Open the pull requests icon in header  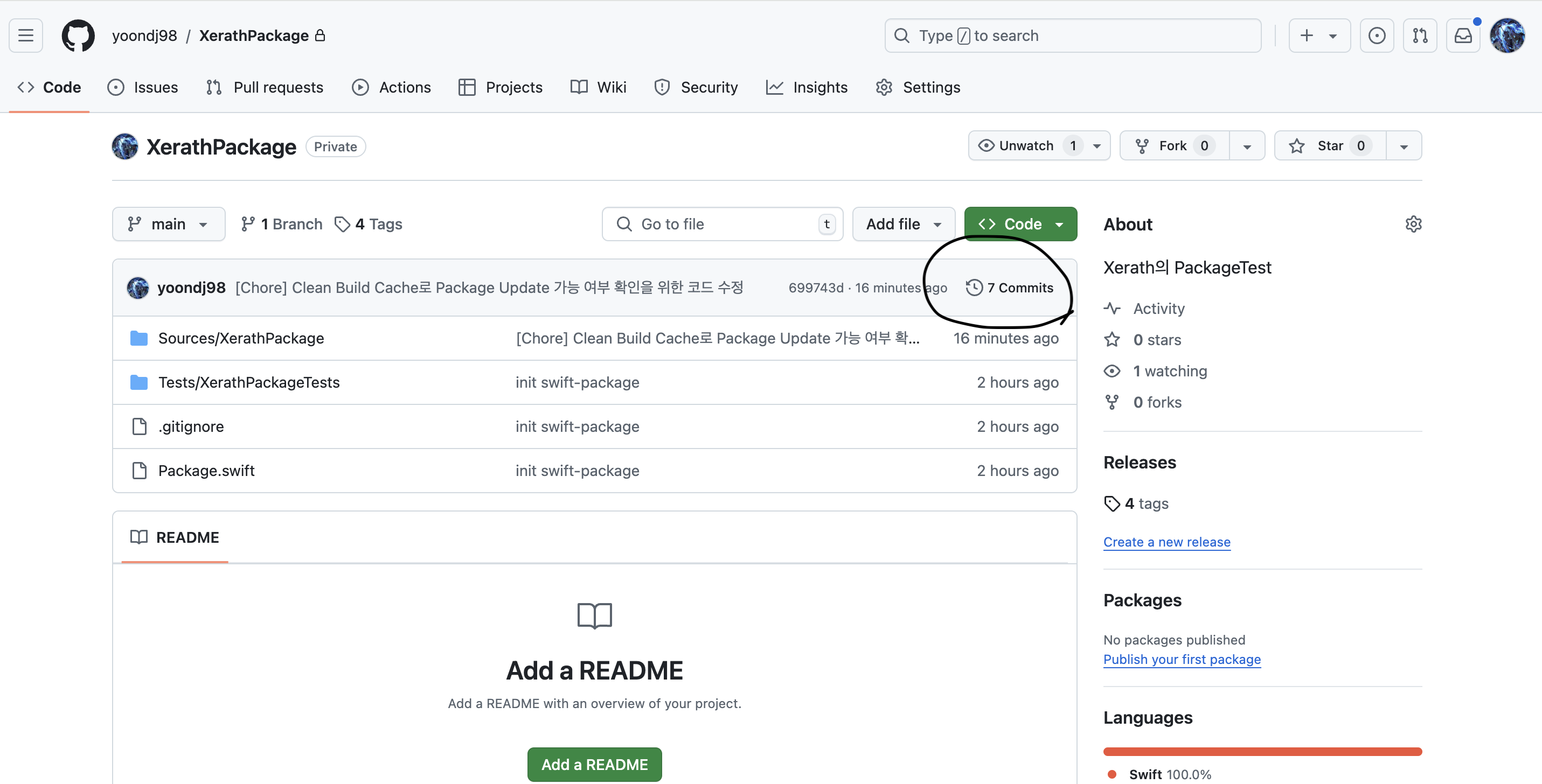click(1420, 36)
